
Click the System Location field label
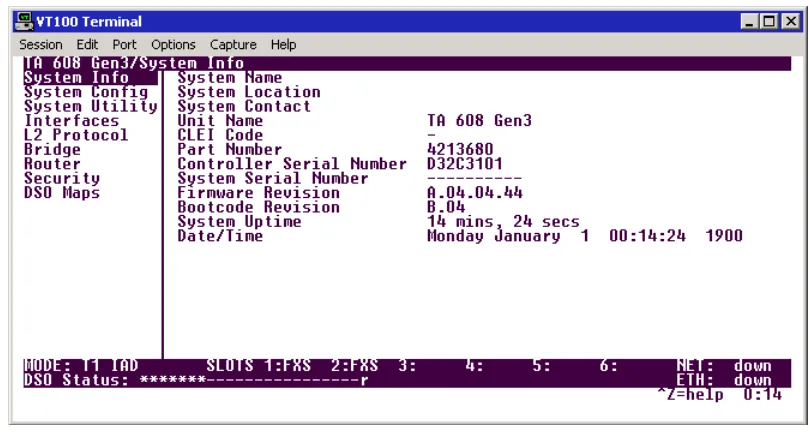[x=249, y=92]
